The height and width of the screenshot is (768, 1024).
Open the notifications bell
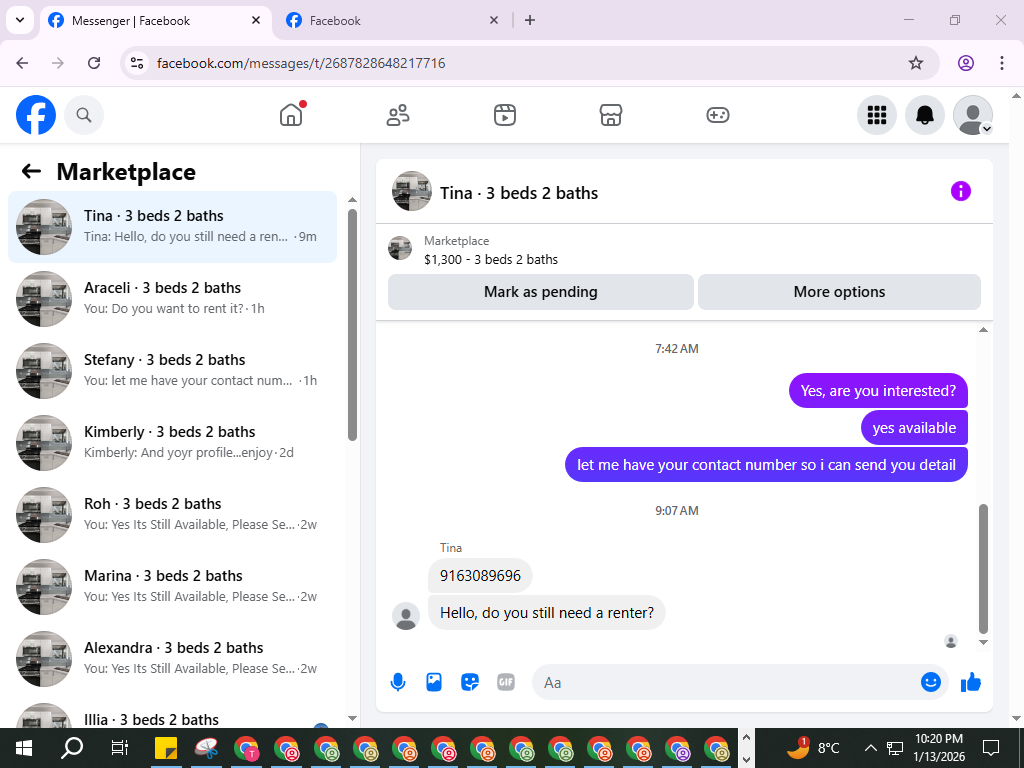tap(925, 115)
